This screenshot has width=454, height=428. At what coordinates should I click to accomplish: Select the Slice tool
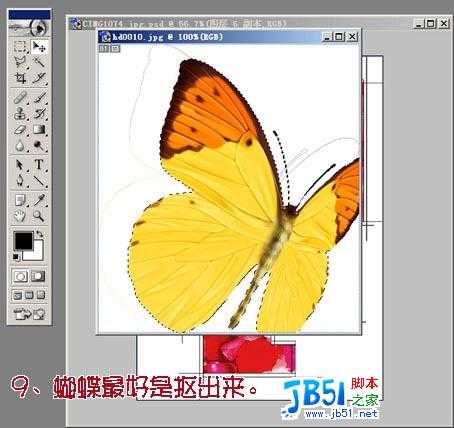[x=39, y=78]
